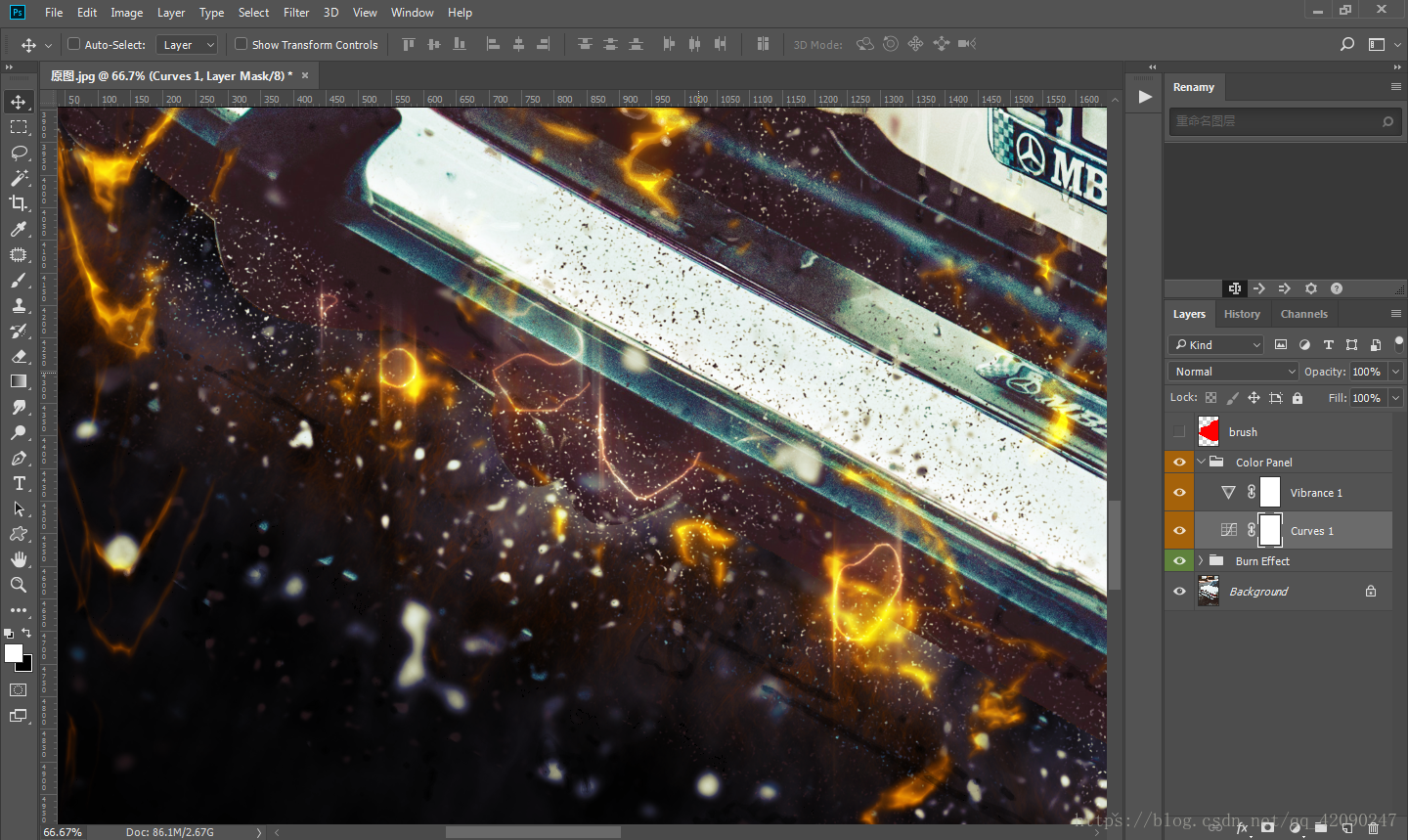Click the Renamy rename layers input field
The height and width of the screenshot is (840, 1408).
tap(1284, 121)
